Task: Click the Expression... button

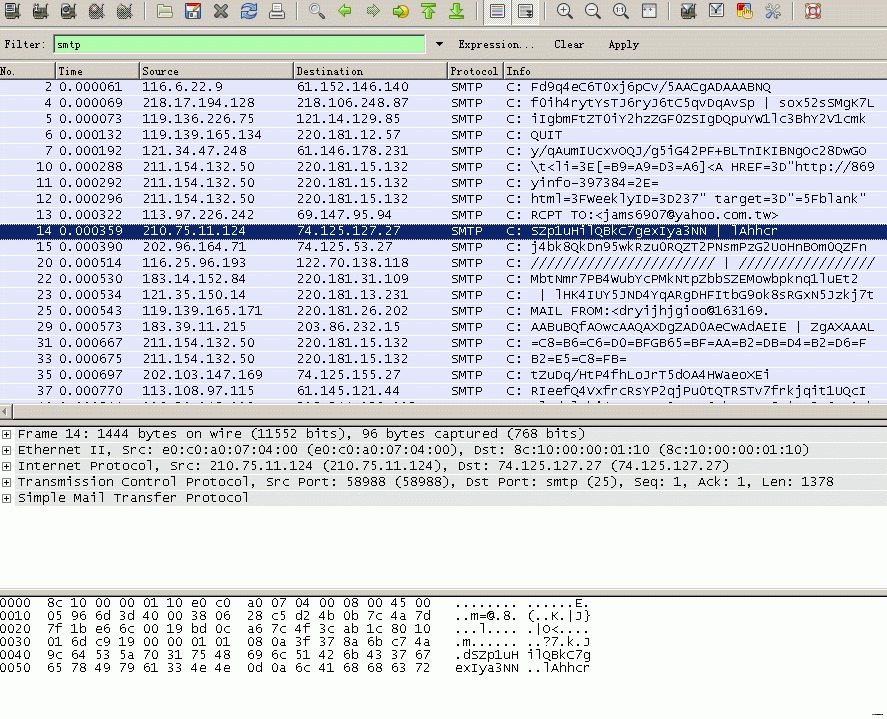Action: [x=496, y=45]
